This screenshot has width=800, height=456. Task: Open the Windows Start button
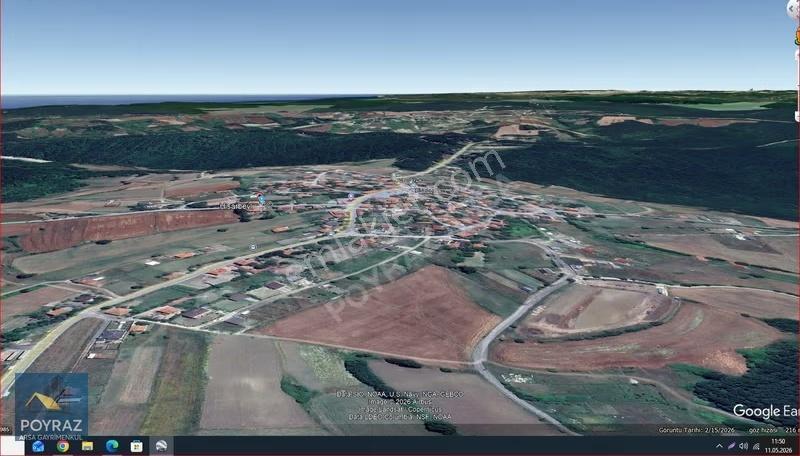12,446
